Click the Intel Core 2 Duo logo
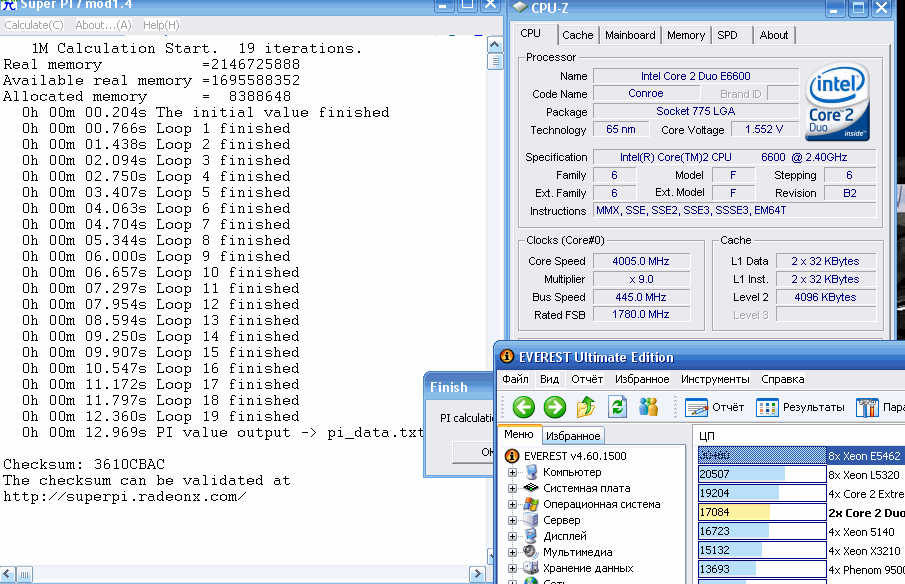The width and height of the screenshot is (905, 584). pyautogui.click(x=838, y=103)
